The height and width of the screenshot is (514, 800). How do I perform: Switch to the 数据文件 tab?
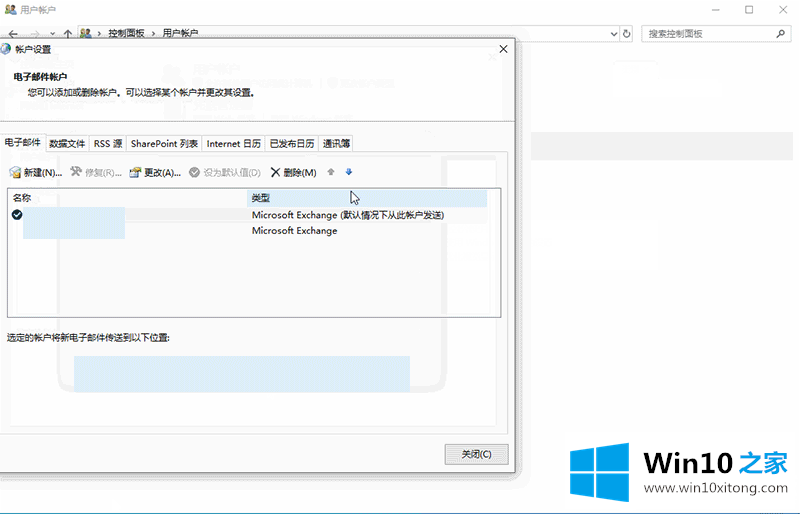(67, 144)
